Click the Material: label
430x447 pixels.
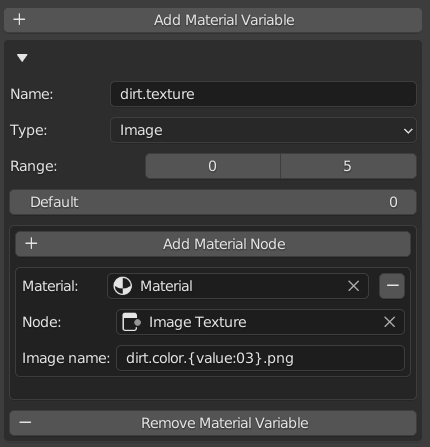coord(50,286)
